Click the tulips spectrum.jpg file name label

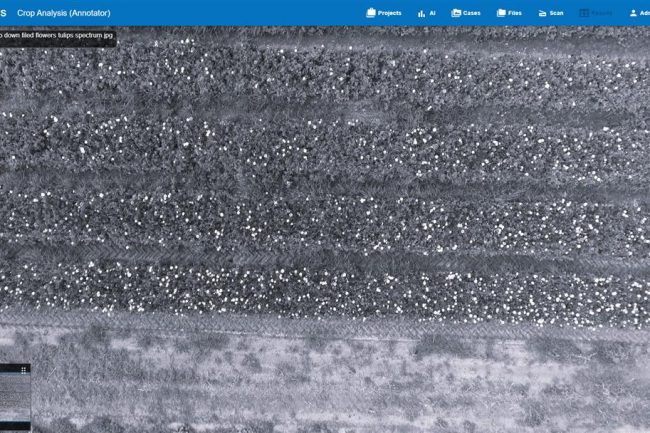click(x=55, y=36)
